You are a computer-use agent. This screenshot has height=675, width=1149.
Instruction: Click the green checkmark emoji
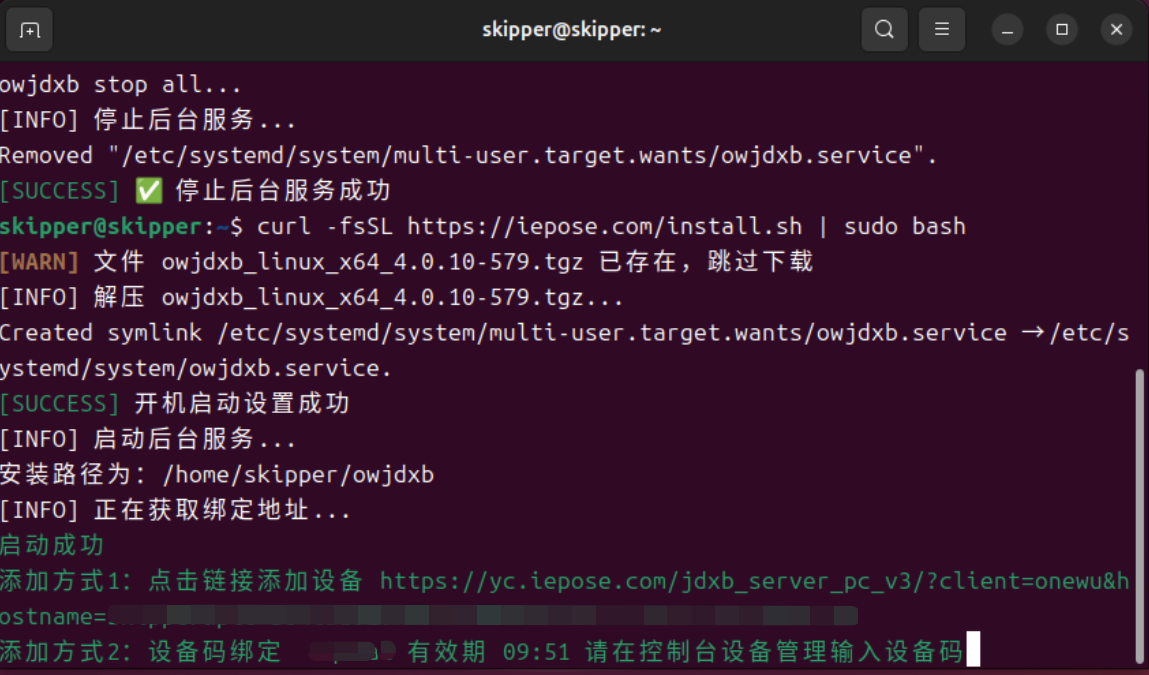148,190
